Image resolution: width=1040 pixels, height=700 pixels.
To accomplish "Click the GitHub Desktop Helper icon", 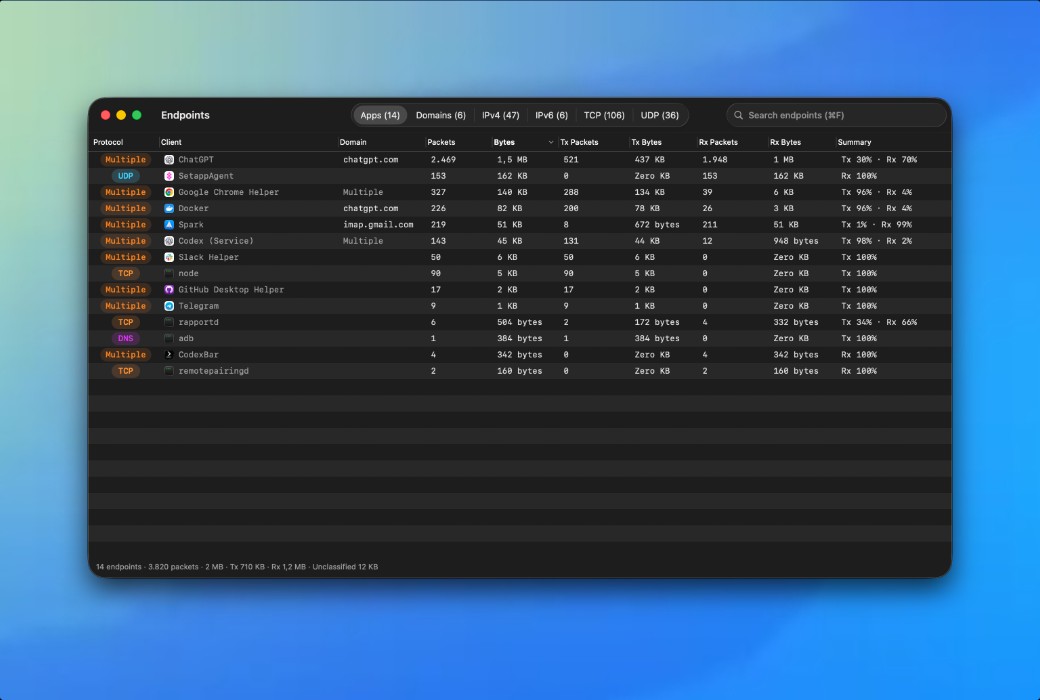I will (169, 290).
